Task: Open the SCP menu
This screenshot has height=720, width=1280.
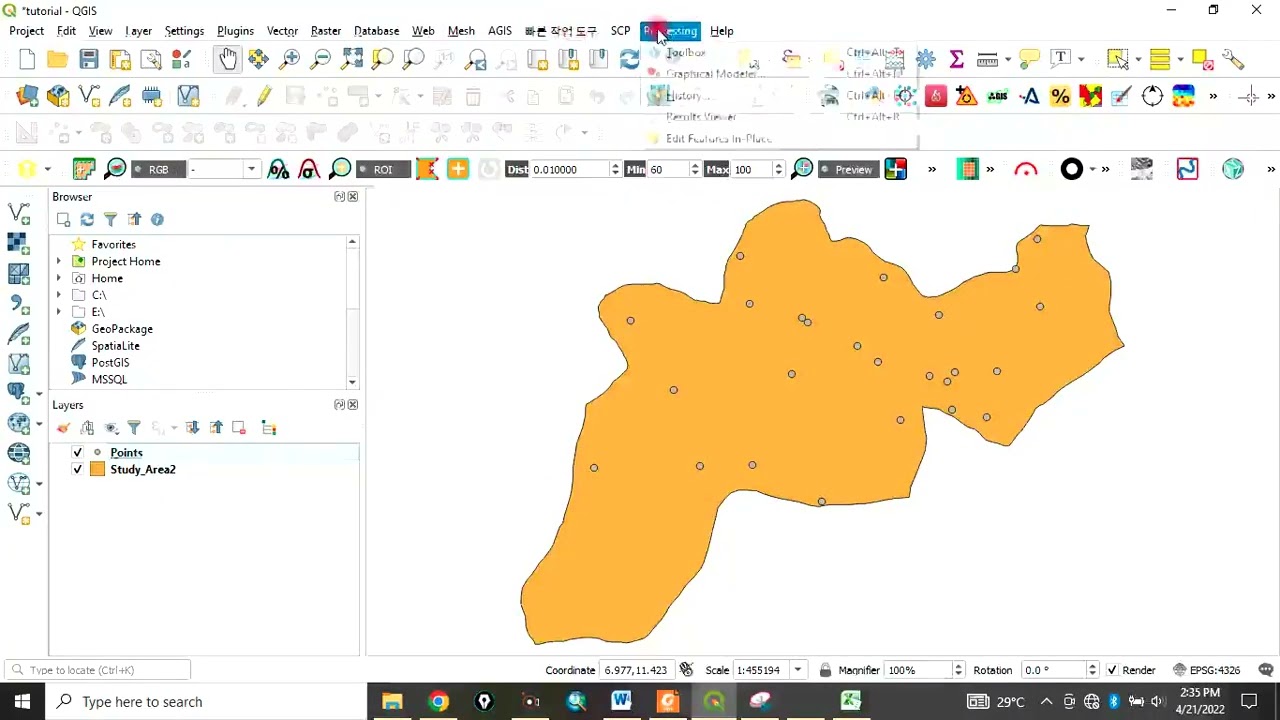Action: coord(620,31)
